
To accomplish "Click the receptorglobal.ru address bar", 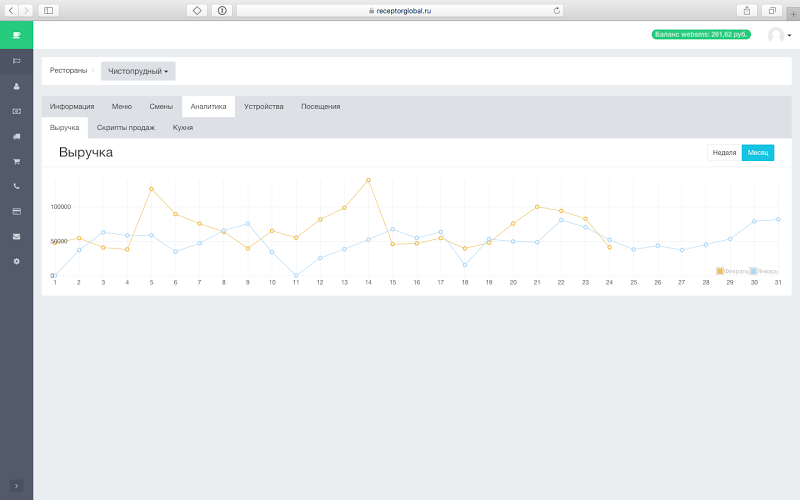I will coord(400,10).
